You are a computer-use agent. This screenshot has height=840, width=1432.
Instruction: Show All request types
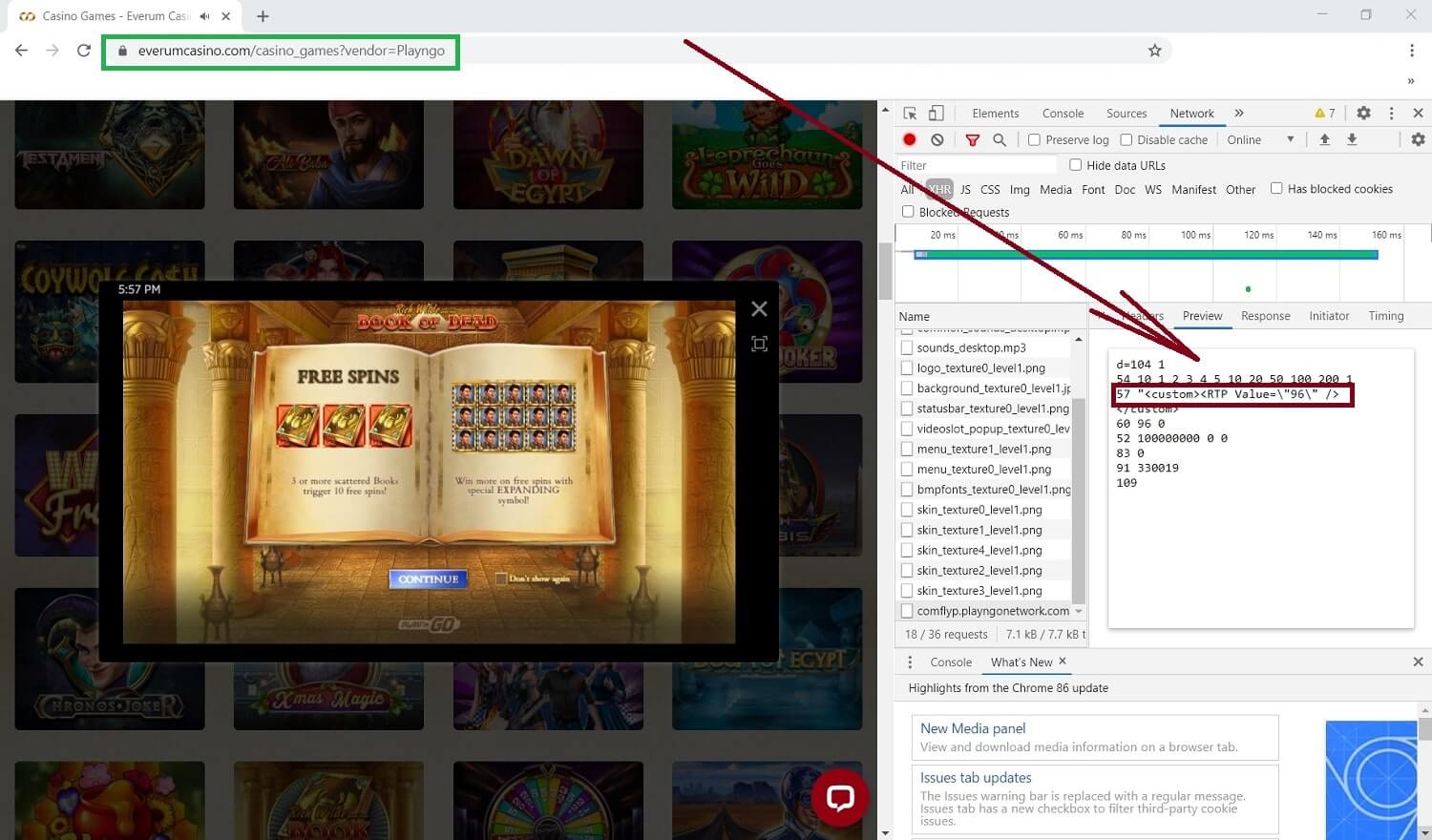(907, 190)
